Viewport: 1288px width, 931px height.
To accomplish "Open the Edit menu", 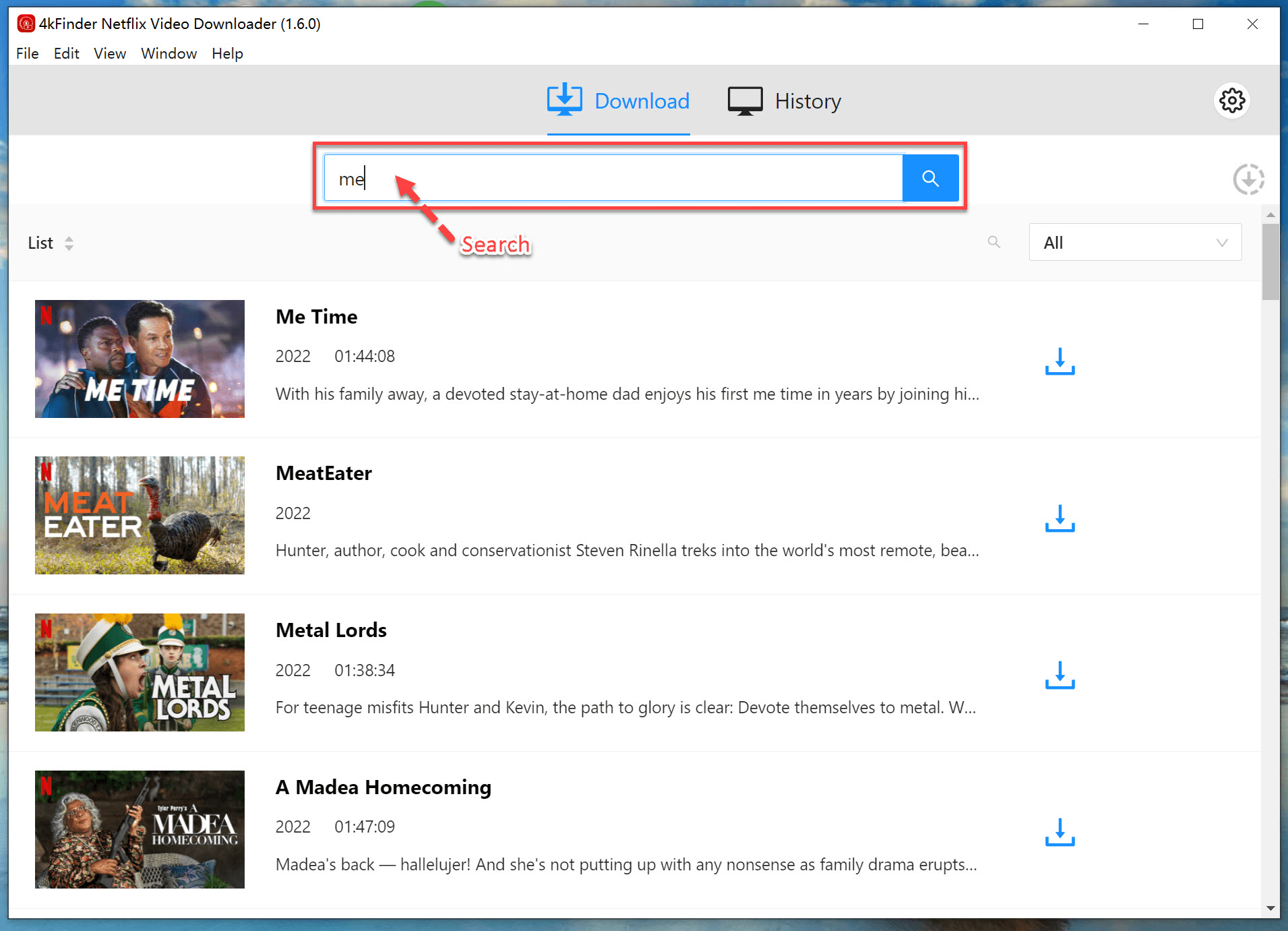I will [67, 53].
